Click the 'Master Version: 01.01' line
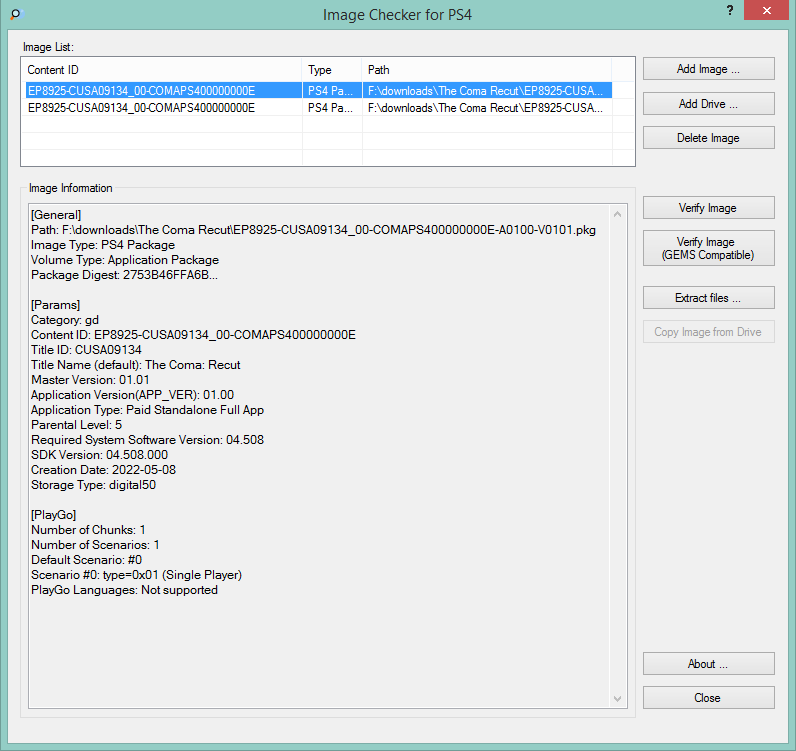Viewport: 796px width, 751px height. [x=90, y=380]
